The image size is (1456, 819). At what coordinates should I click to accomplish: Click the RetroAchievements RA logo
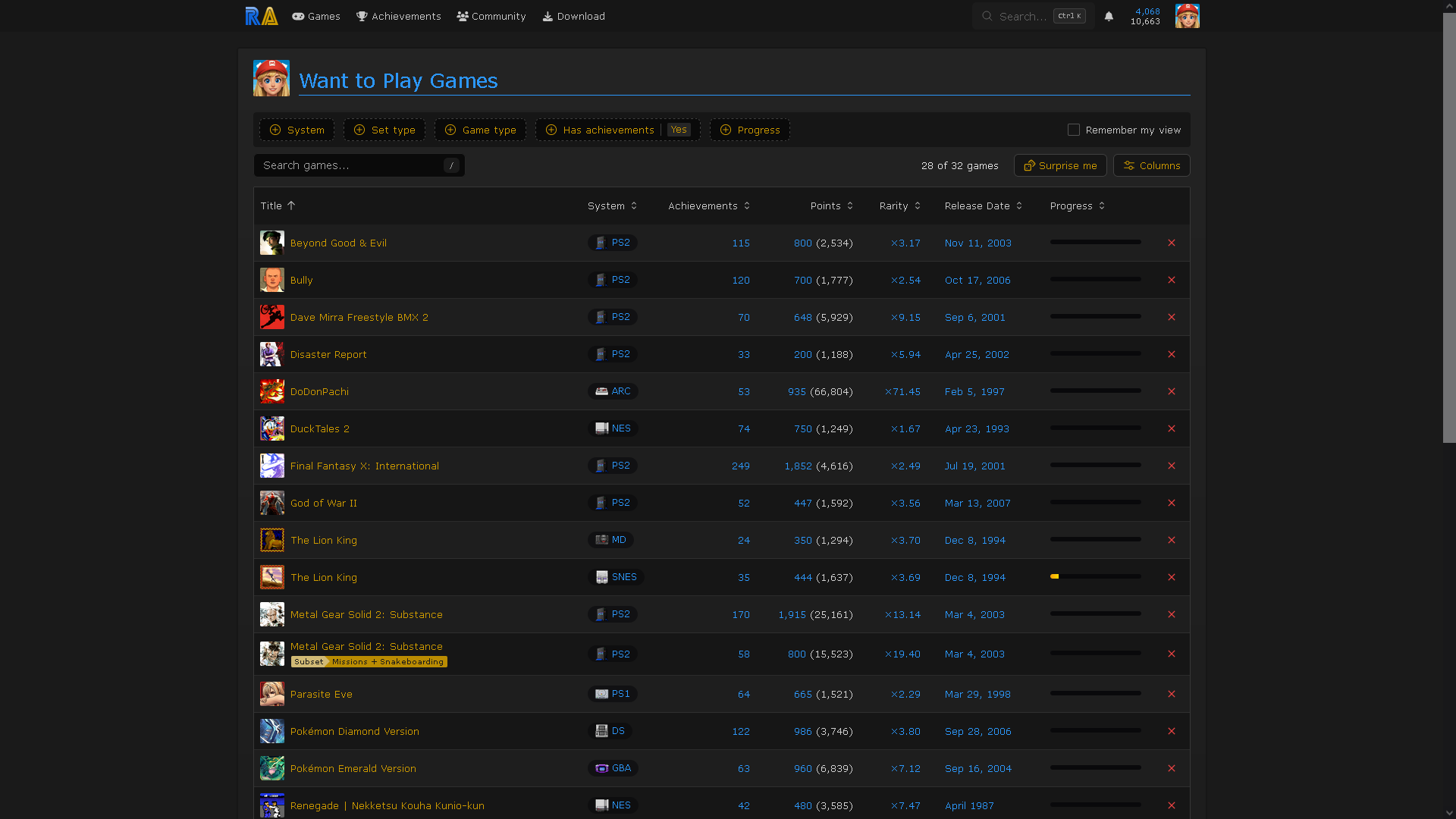click(262, 16)
